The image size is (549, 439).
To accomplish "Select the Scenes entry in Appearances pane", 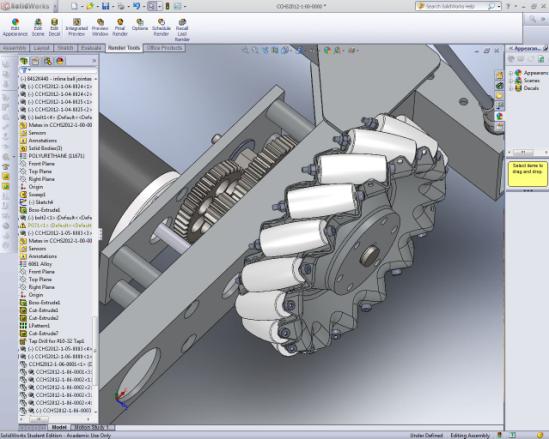I will [527, 81].
